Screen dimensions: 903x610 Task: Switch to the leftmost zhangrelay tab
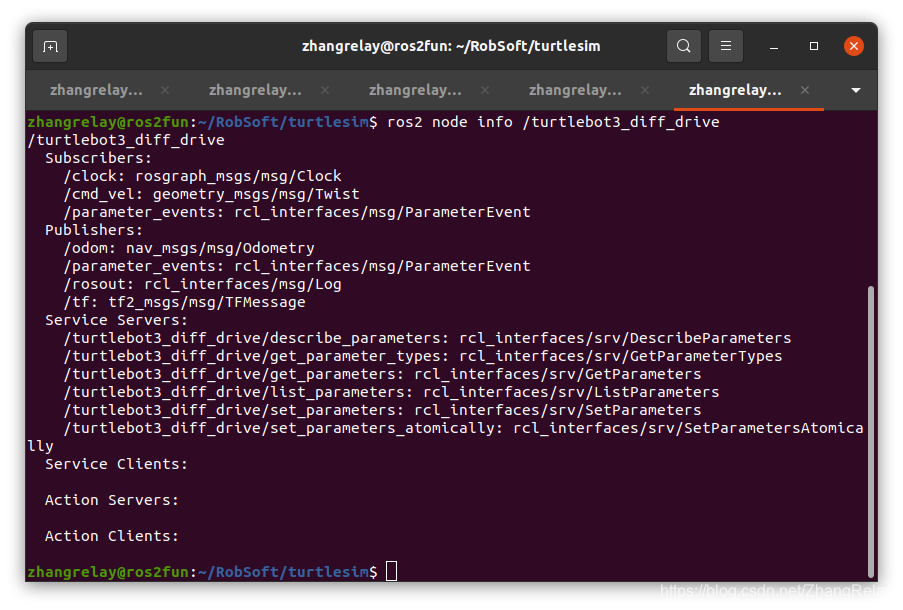point(96,90)
